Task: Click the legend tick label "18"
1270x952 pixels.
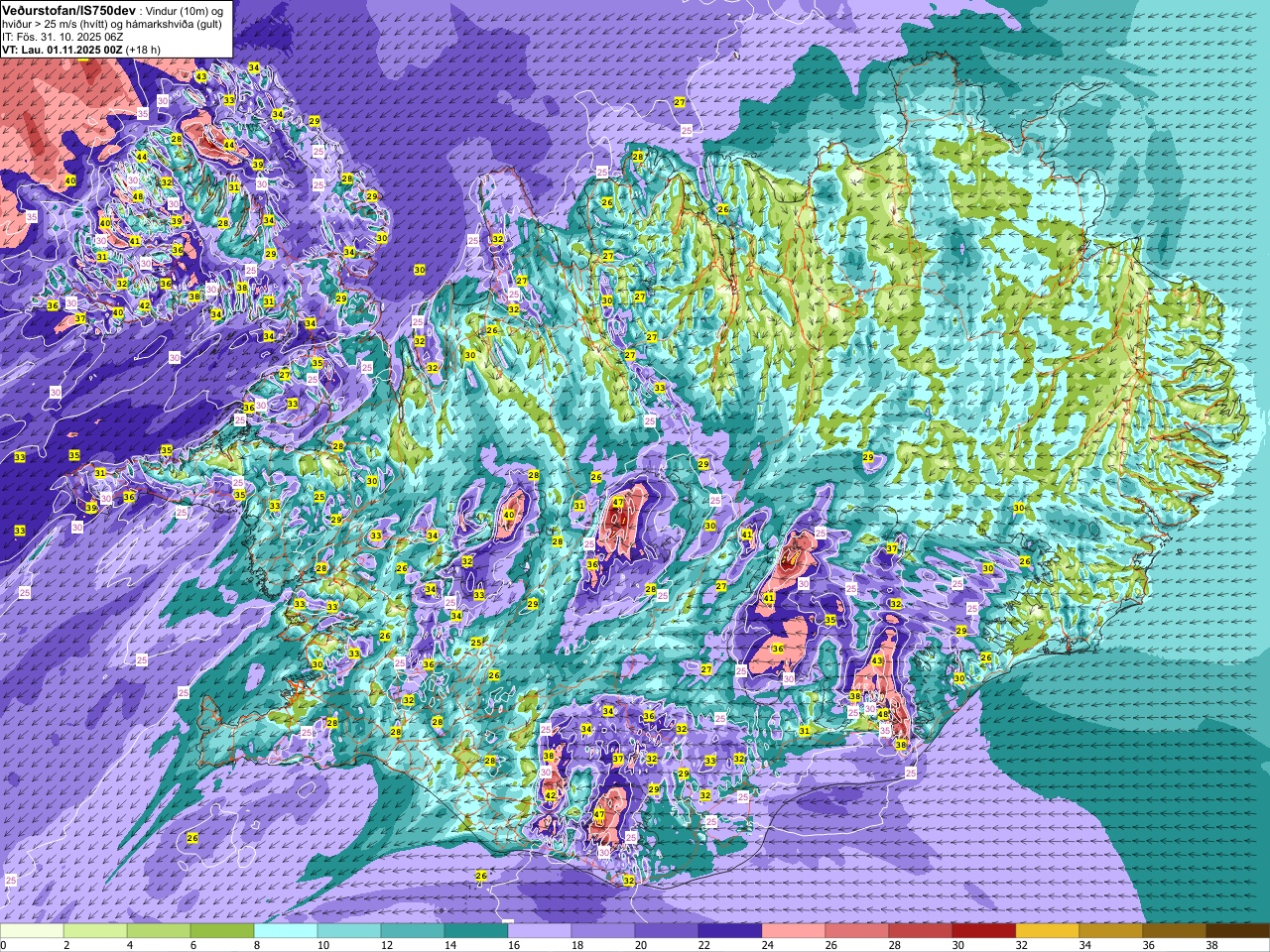Action: coord(577,945)
